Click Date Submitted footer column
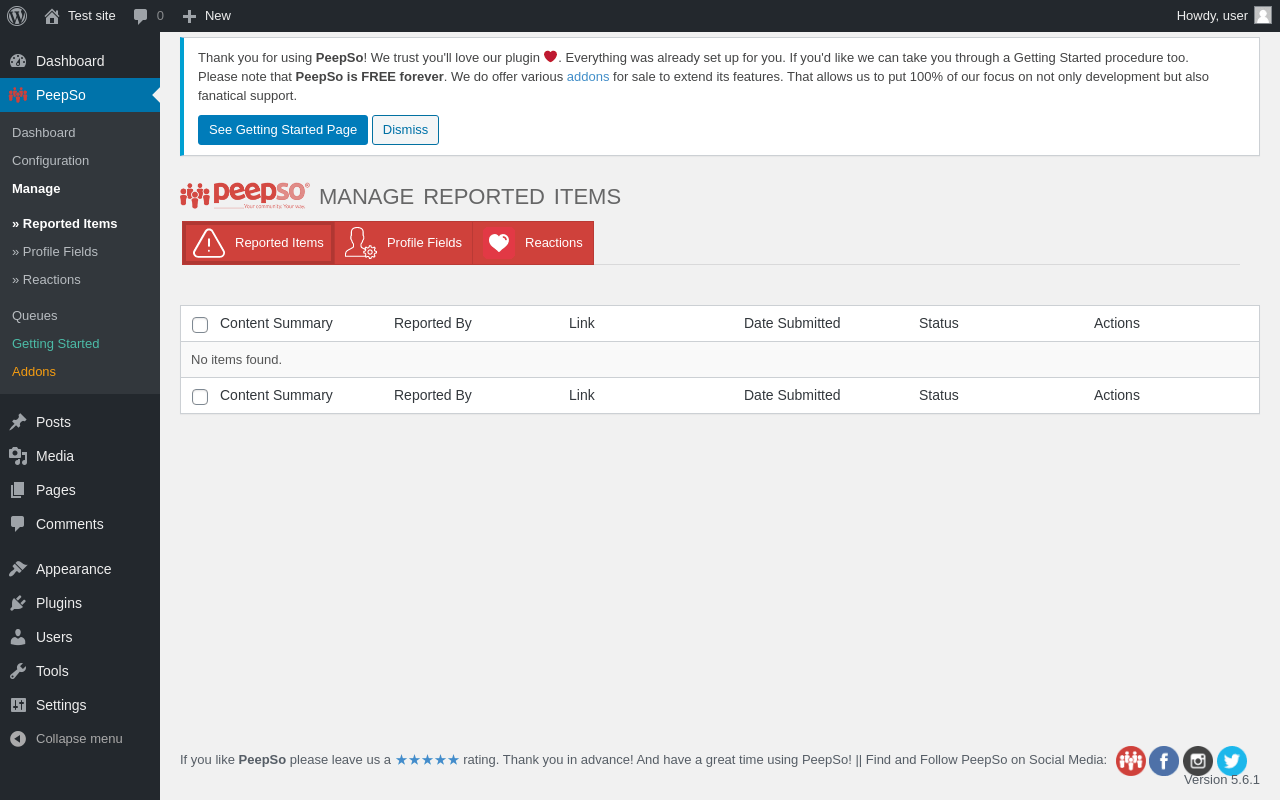The width and height of the screenshot is (1280, 800). coord(792,395)
